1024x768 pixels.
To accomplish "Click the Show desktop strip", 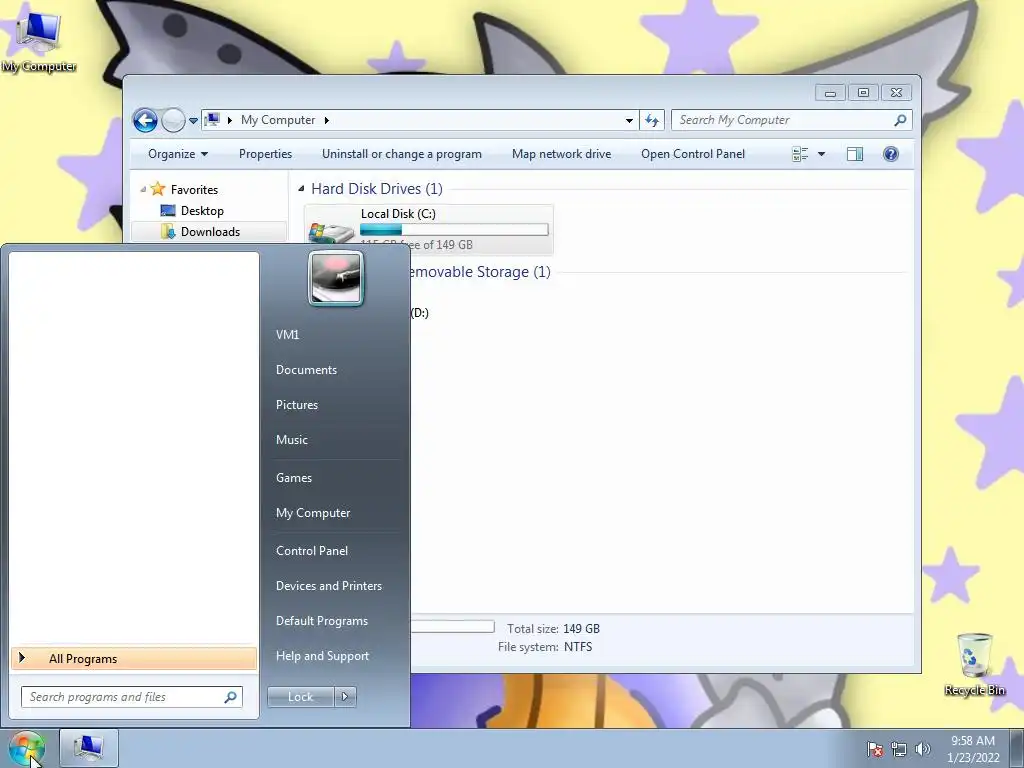I will (x=1017, y=748).
